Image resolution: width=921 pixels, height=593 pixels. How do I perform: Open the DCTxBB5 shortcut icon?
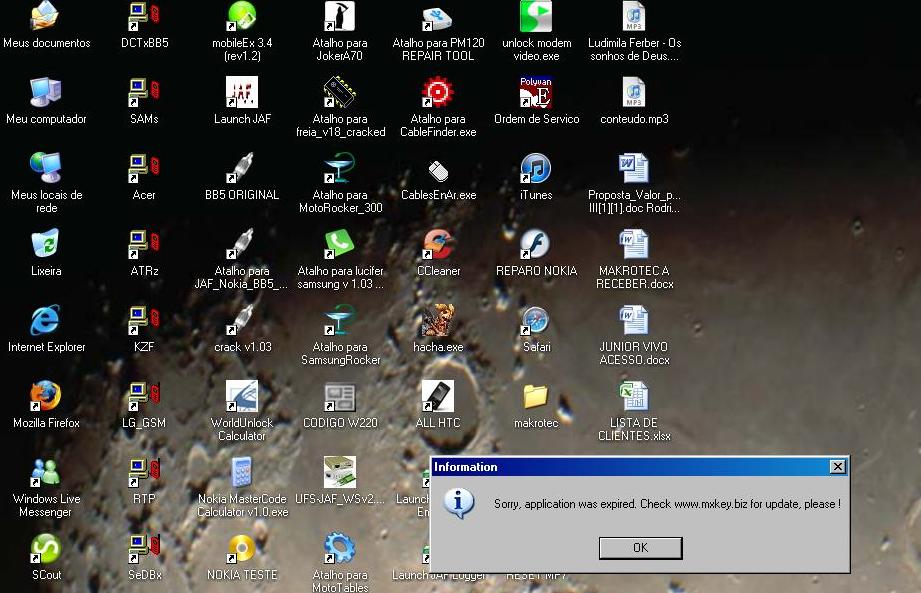(144, 16)
